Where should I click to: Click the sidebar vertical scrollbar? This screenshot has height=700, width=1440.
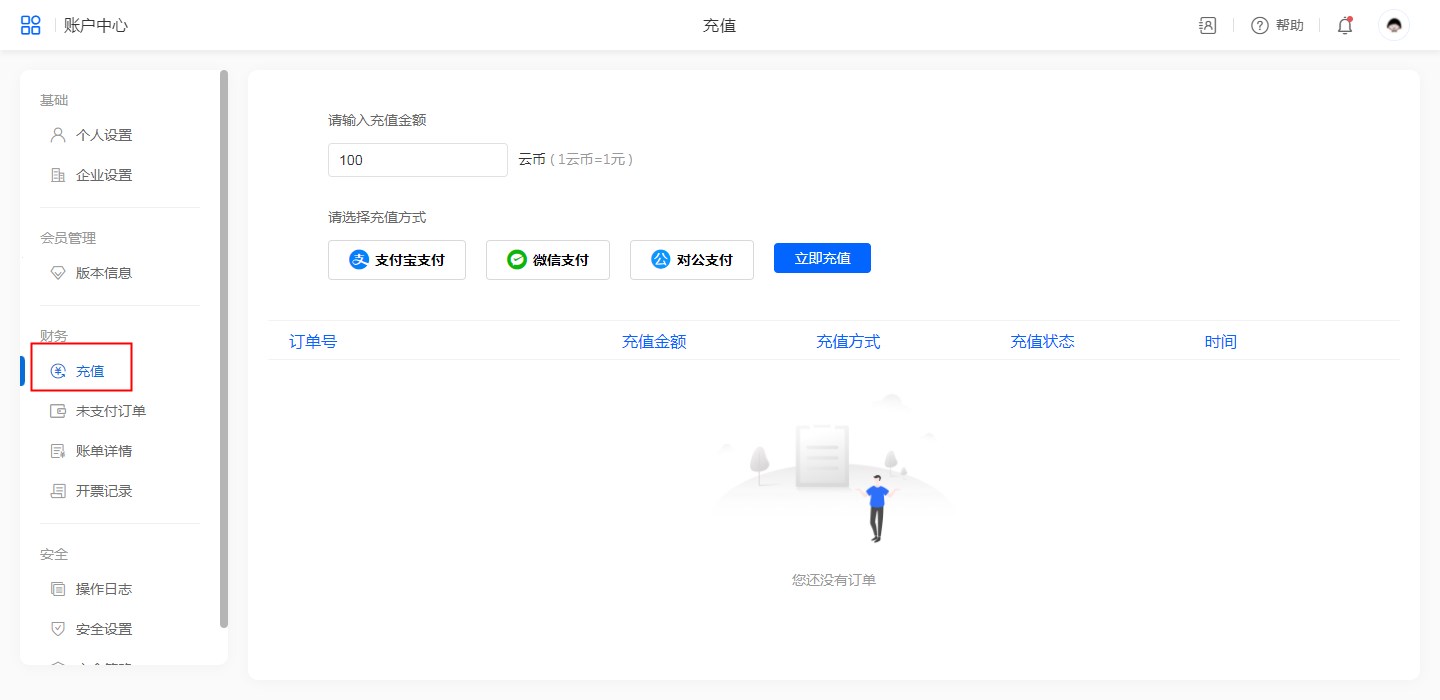[224, 348]
